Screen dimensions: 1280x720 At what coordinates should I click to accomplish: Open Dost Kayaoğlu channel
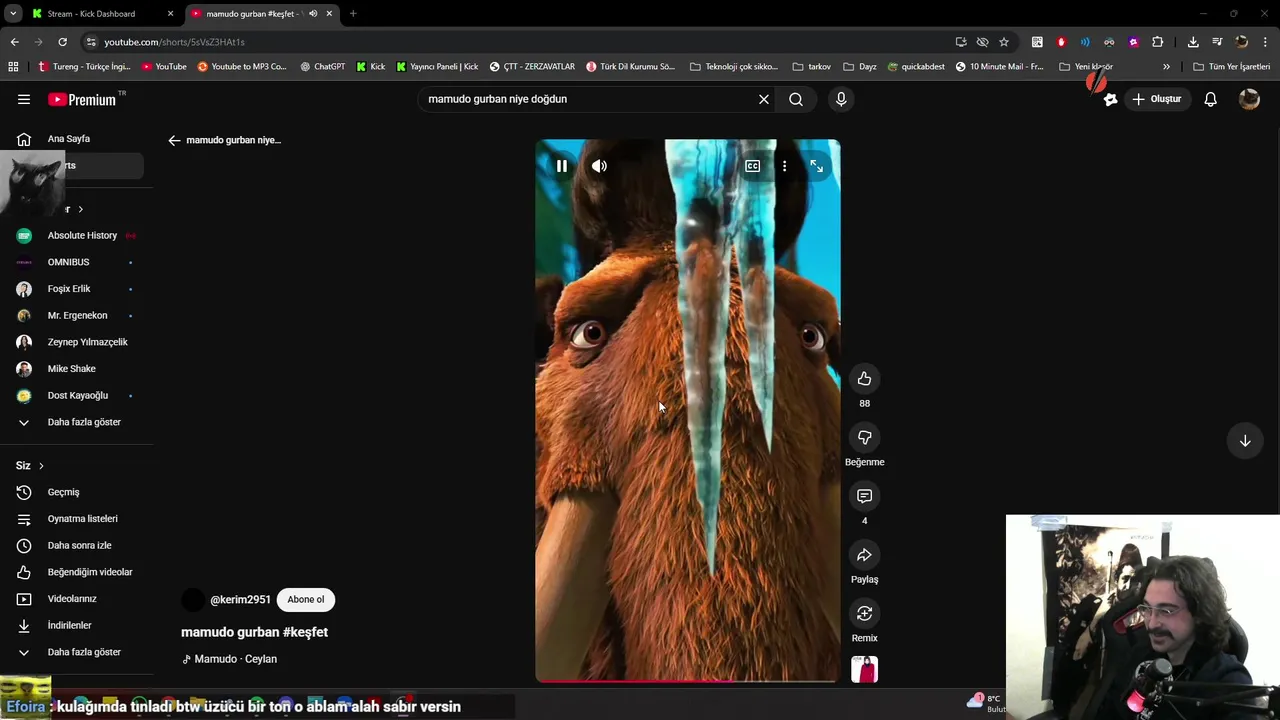[76, 395]
